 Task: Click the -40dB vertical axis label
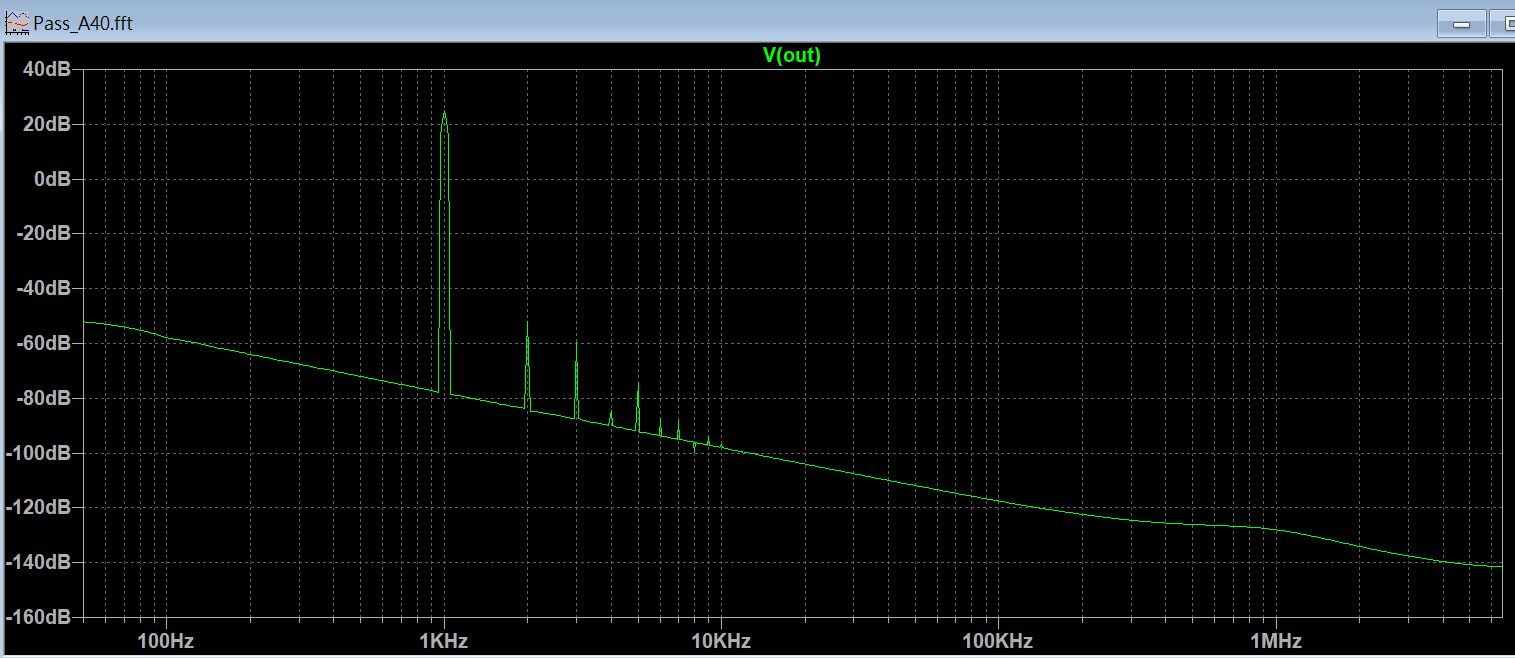(x=42, y=289)
